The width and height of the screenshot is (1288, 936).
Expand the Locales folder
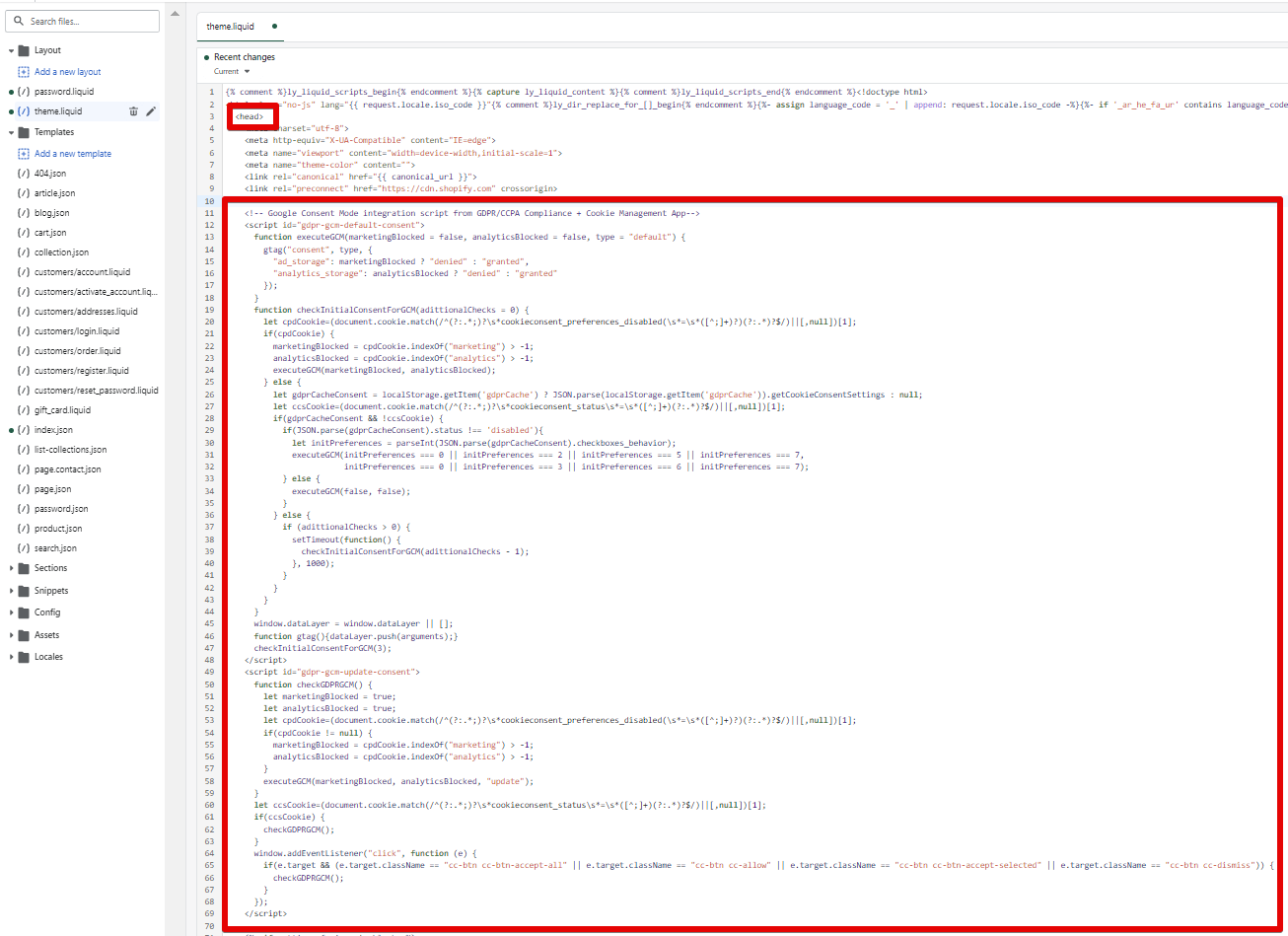click(x=11, y=657)
